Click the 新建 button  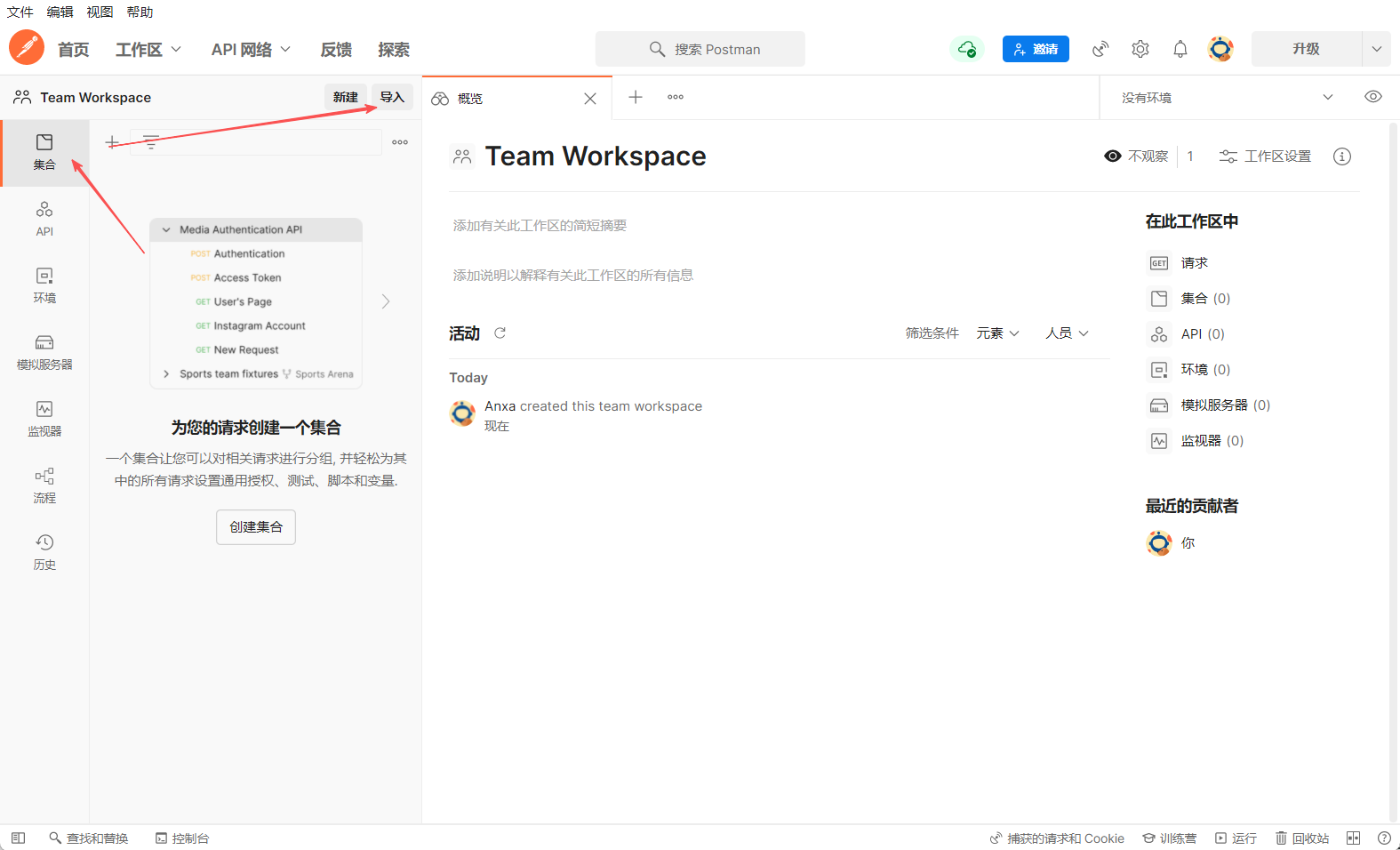point(345,97)
